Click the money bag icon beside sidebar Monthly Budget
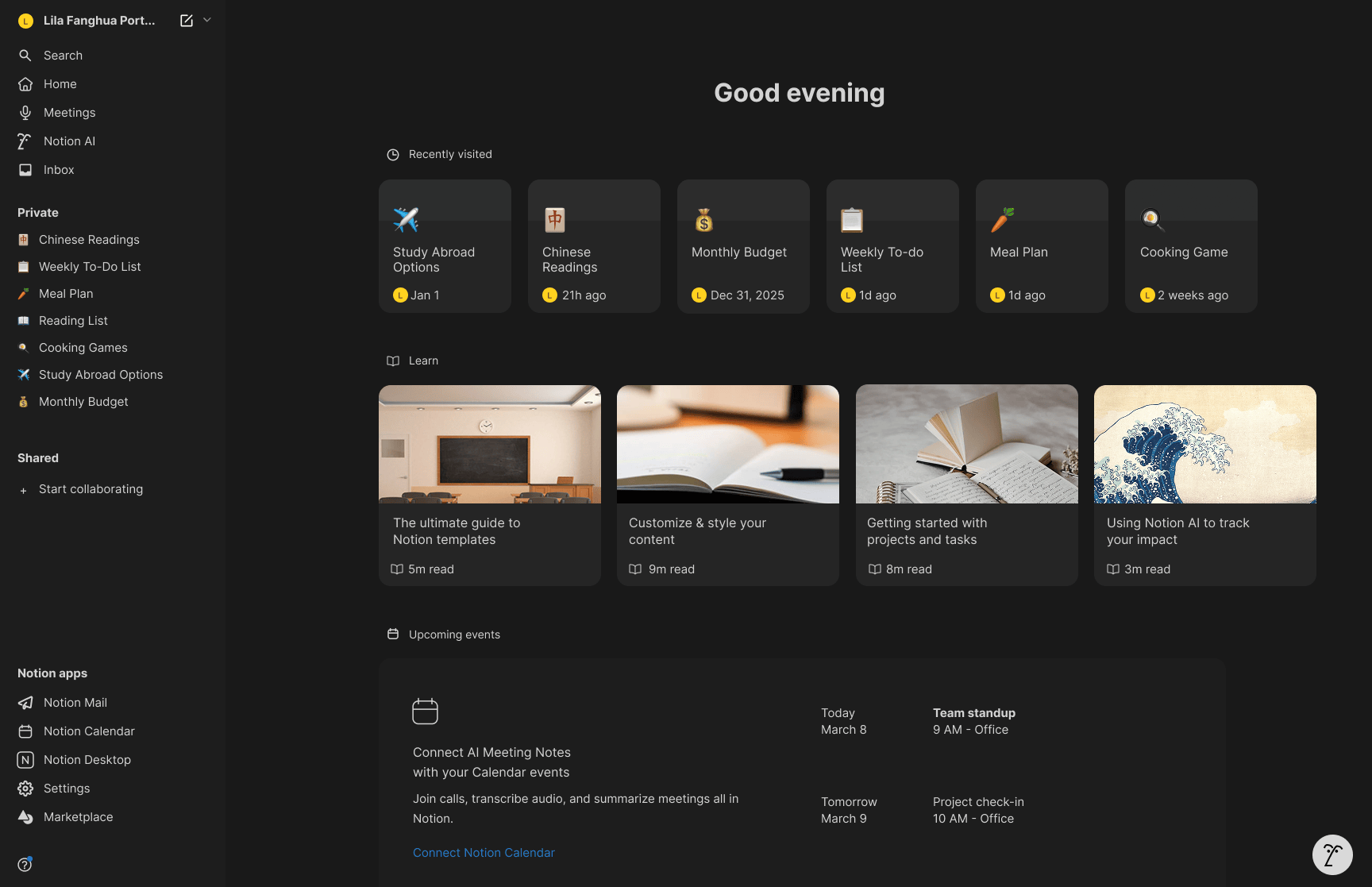The height and width of the screenshot is (887, 1372). pyautogui.click(x=24, y=402)
